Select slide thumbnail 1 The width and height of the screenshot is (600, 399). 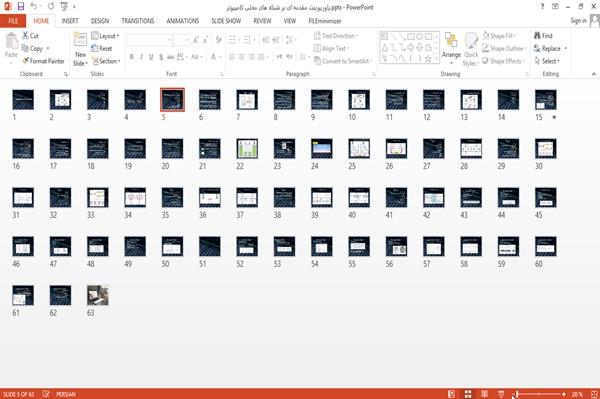click(23, 99)
